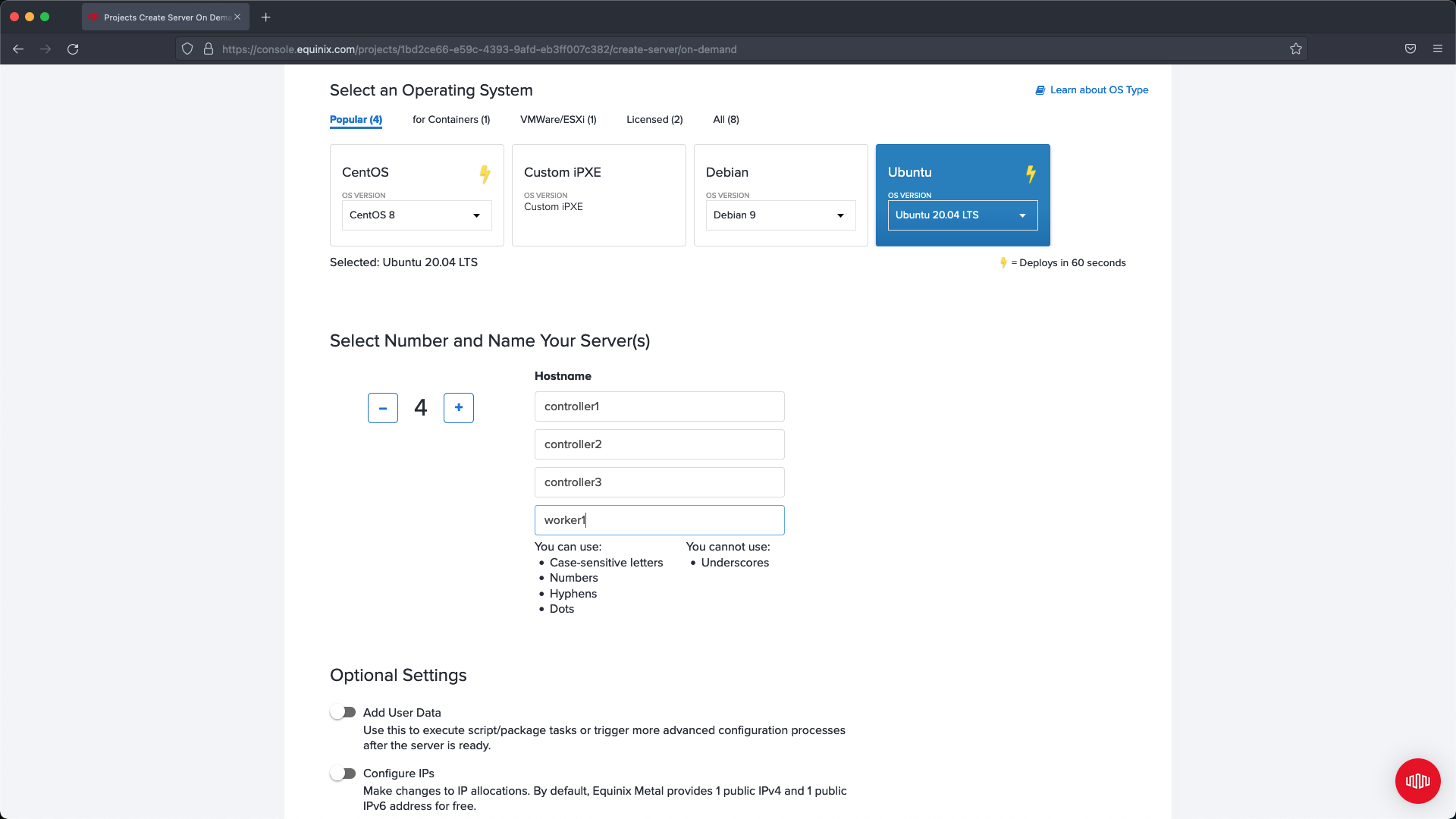Click the Optional Settings heading
Image resolution: width=1456 pixels, height=819 pixels.
398,676
